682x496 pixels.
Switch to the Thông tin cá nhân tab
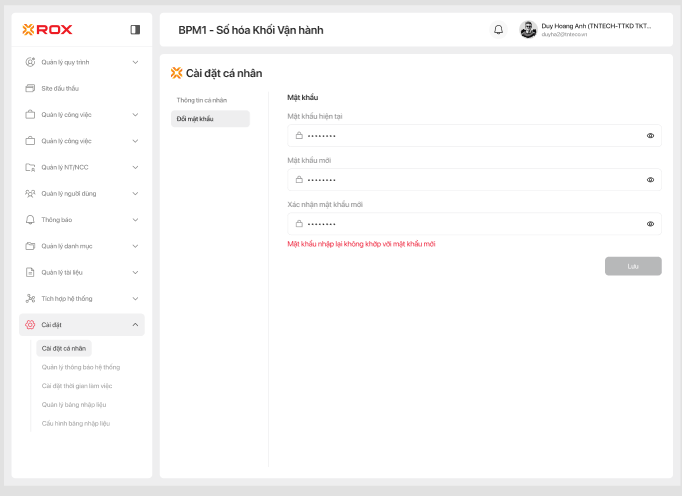(202, 101)
